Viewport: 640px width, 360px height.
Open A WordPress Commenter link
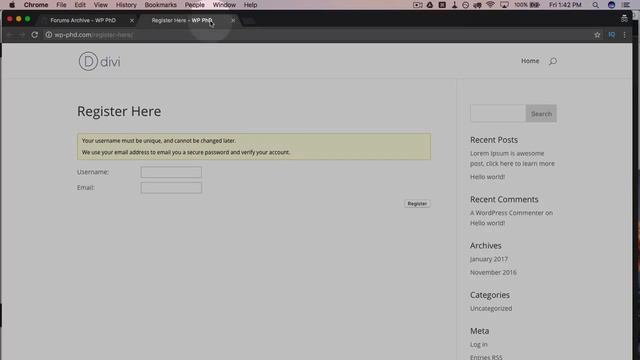507,213
